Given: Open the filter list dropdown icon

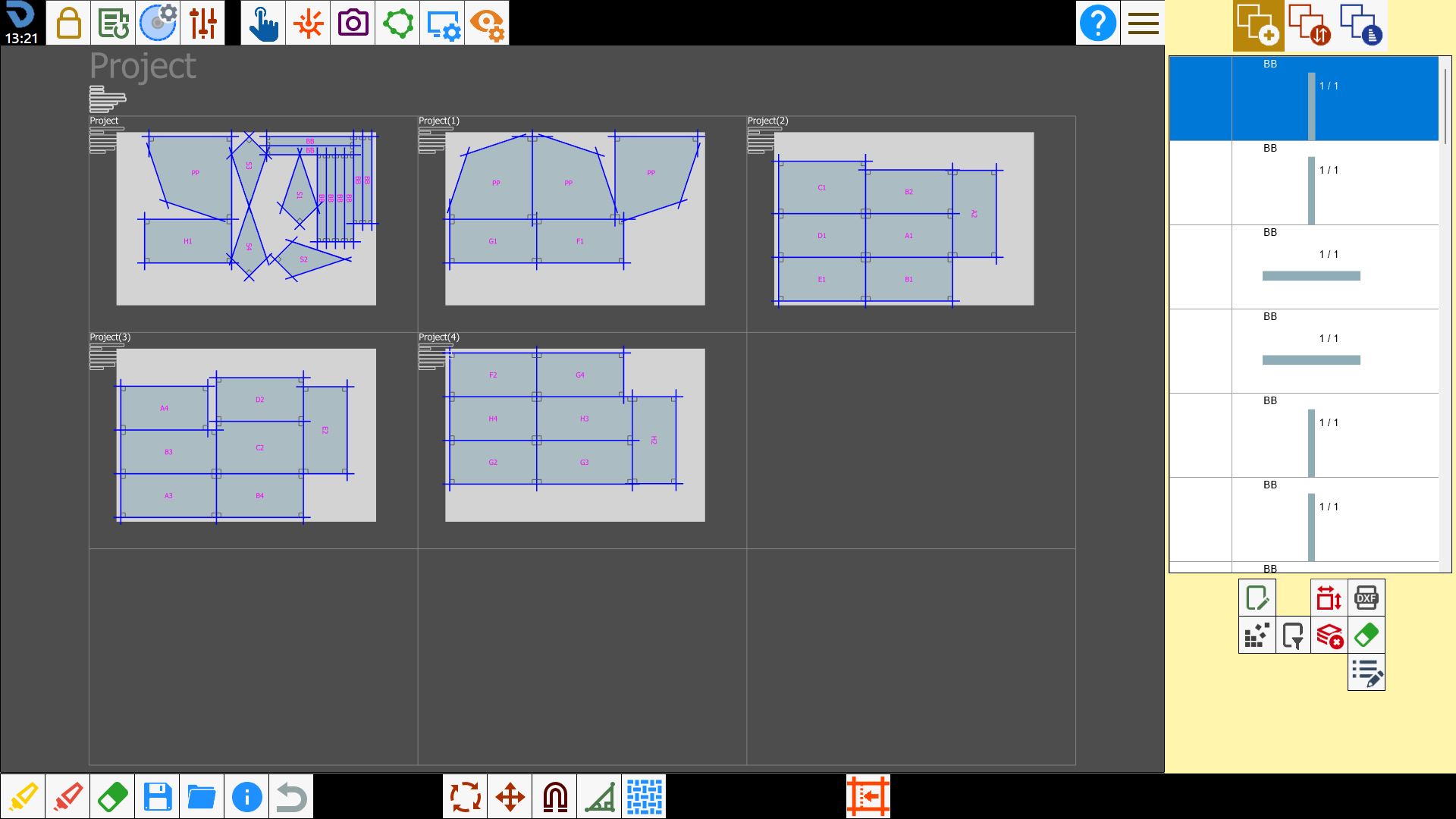Looking at the screenshot, I should tap(1294, 635).
